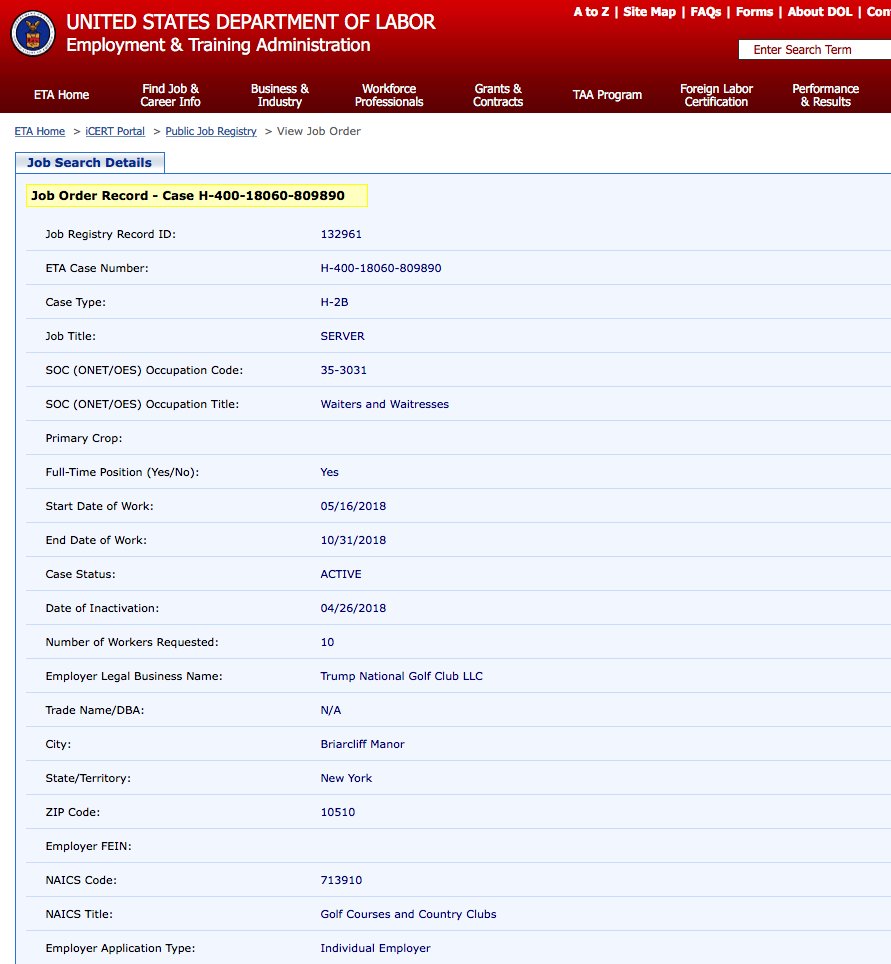The width and height of the screenshot is (891, 964).
Task: Select the State value New York
Action: tap(346, 778)
